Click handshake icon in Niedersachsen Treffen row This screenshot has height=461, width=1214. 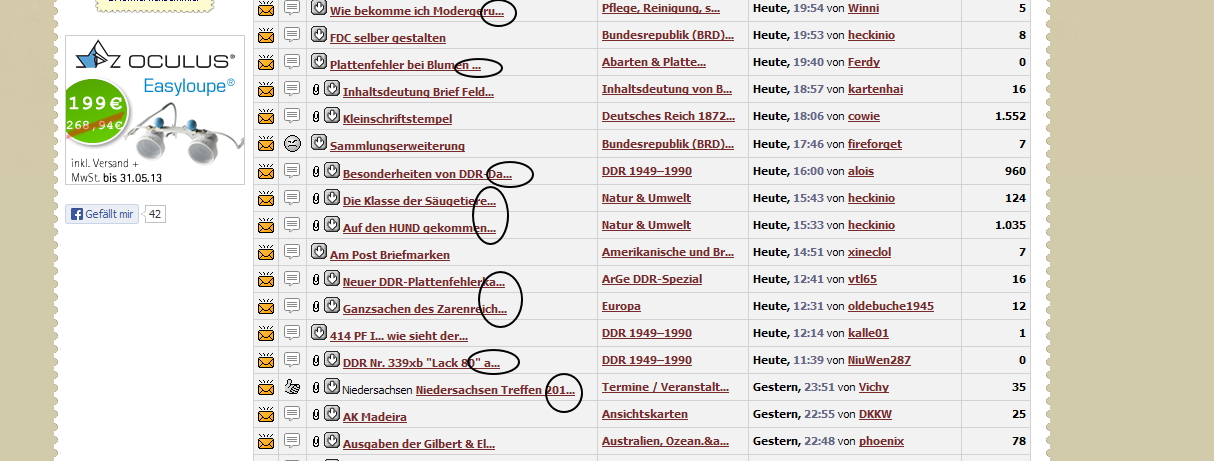(292, 387)
